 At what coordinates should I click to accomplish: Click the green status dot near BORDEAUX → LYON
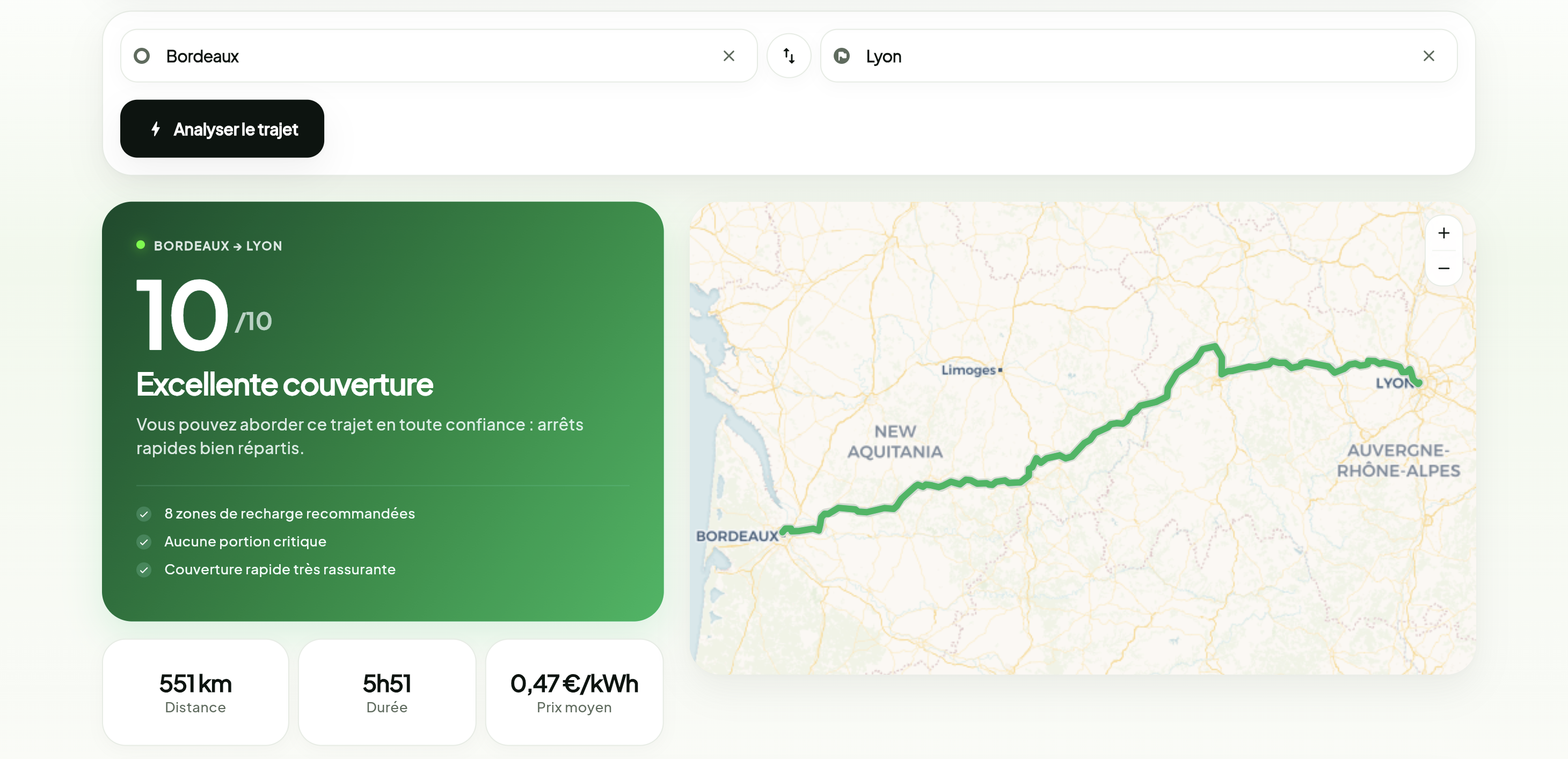point(141,245)
